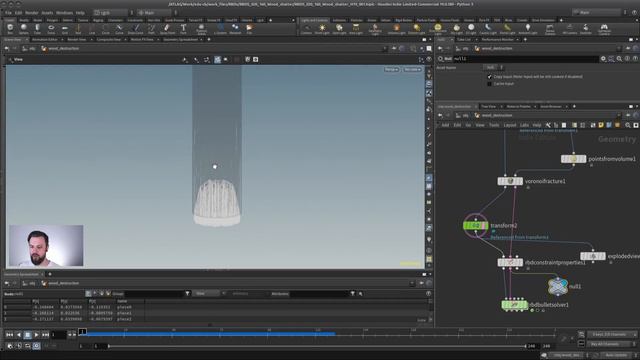Screen dimensions: 640x360
Task: Click the frame range slider bar
Action: pyautogui.click(x=317, y=346)
